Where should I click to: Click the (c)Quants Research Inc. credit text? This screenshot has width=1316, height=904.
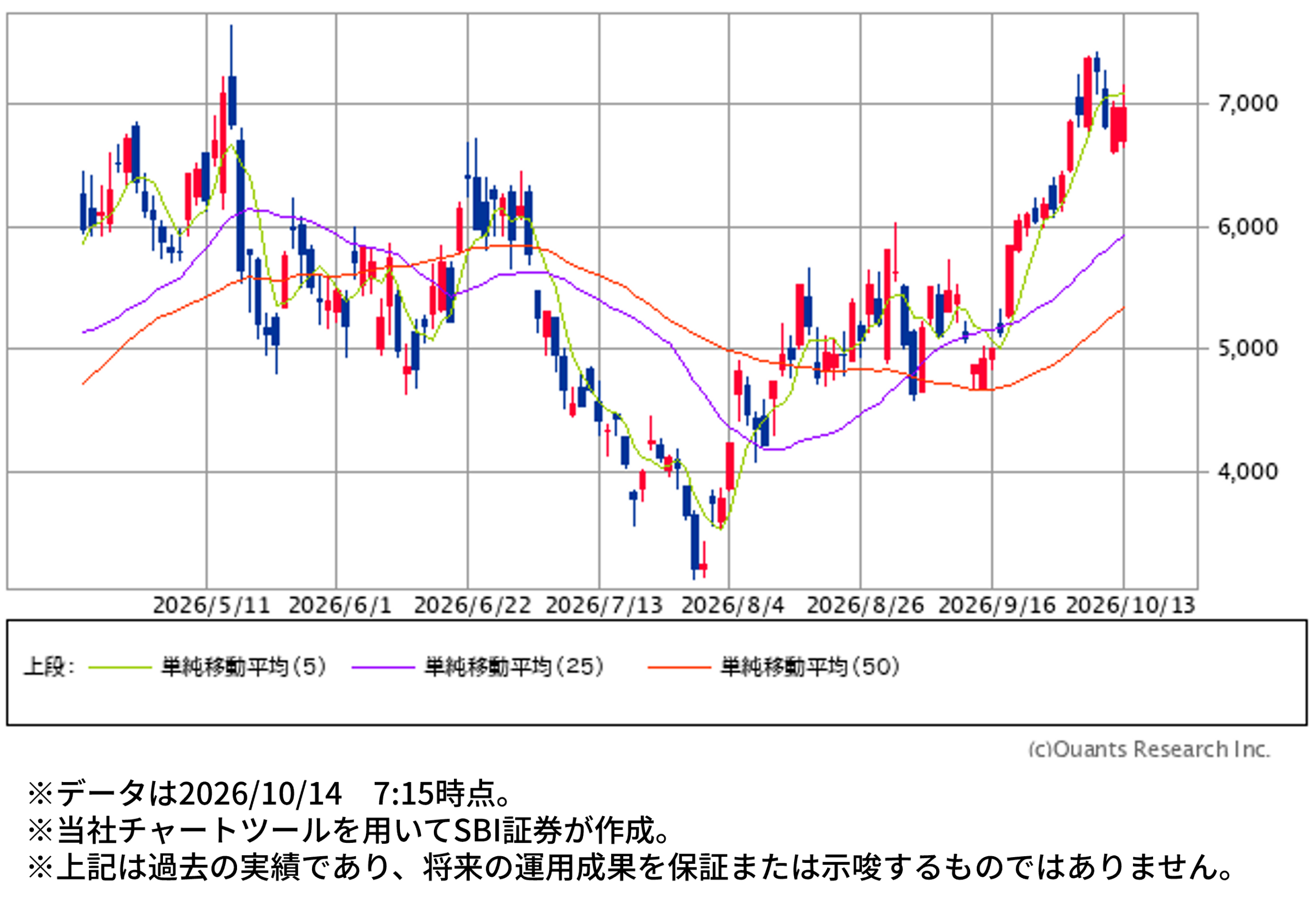(x=1149, y=750)
